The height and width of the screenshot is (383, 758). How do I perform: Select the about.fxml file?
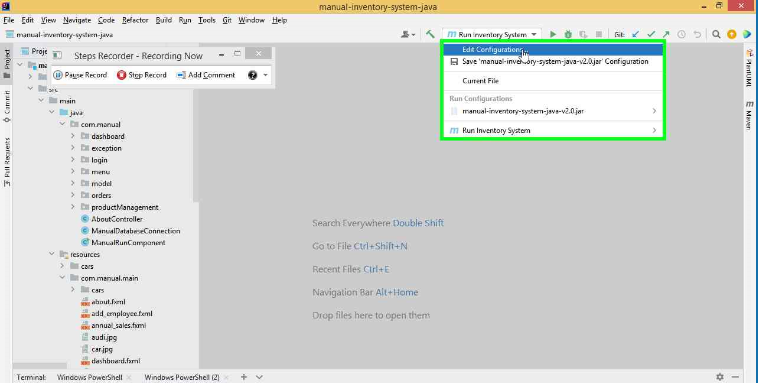(108, 301)
